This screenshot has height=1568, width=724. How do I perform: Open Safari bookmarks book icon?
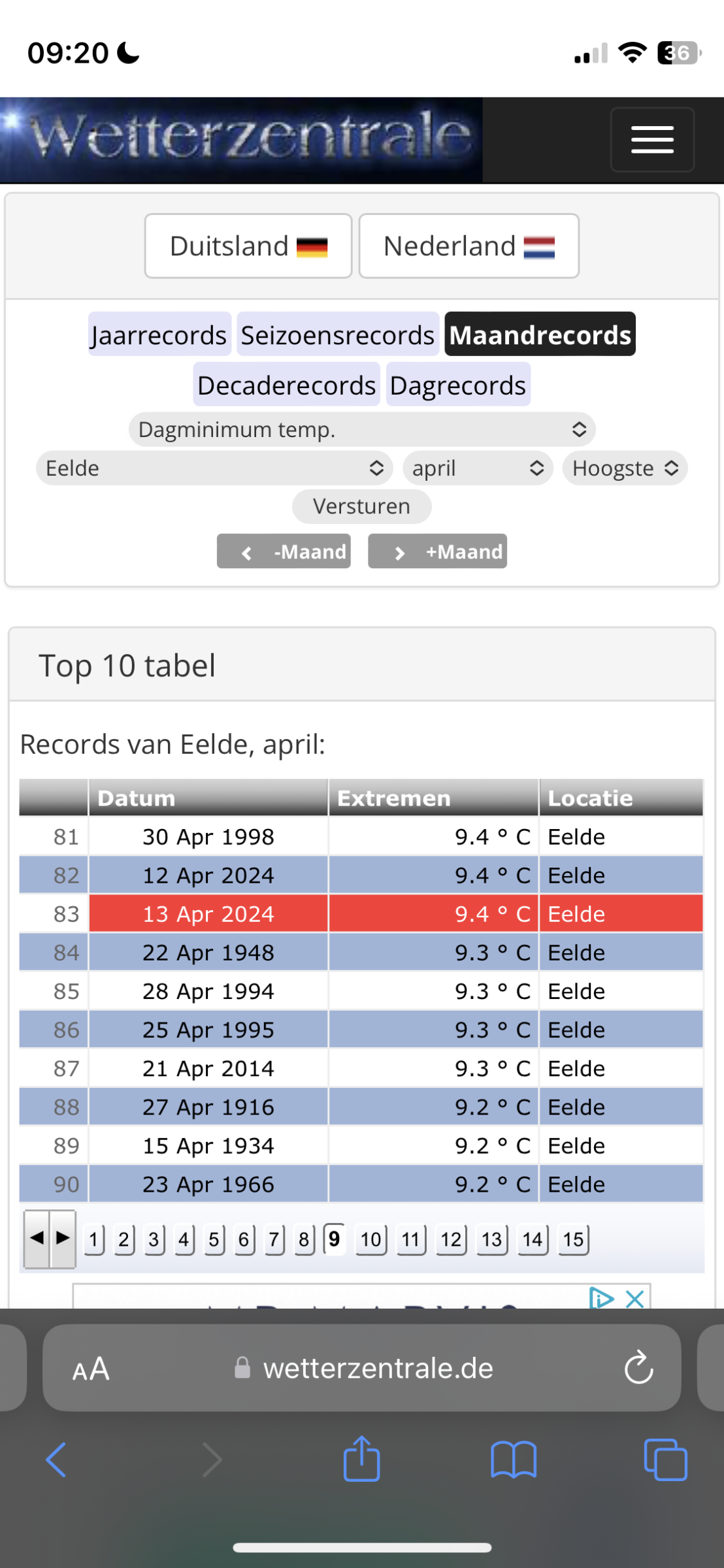click(x=514, y=1459)
